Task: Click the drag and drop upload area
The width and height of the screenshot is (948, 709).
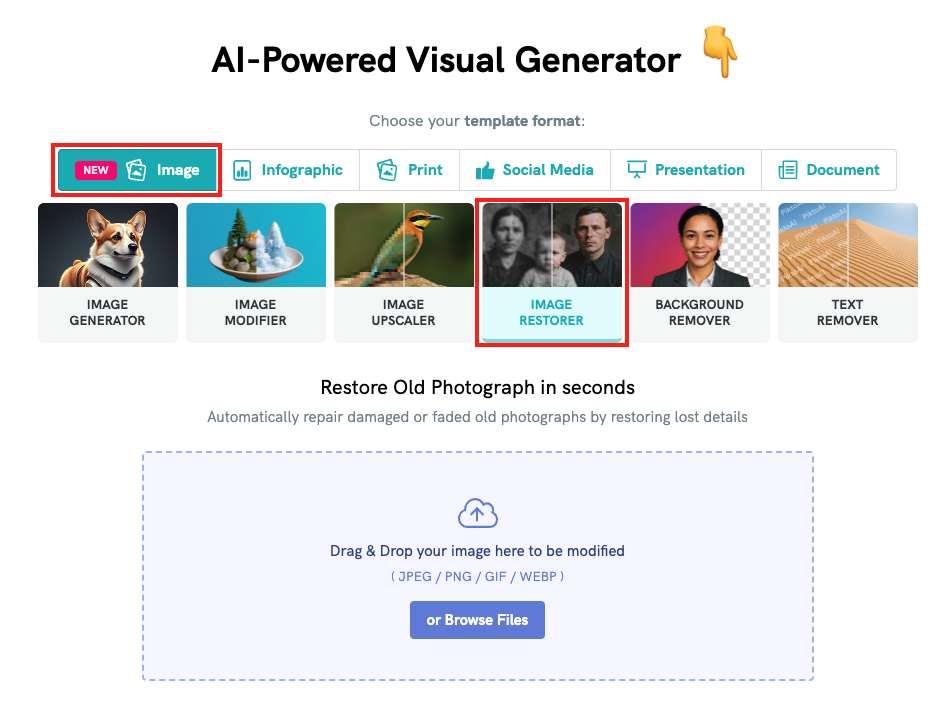Action: (478, 566)
